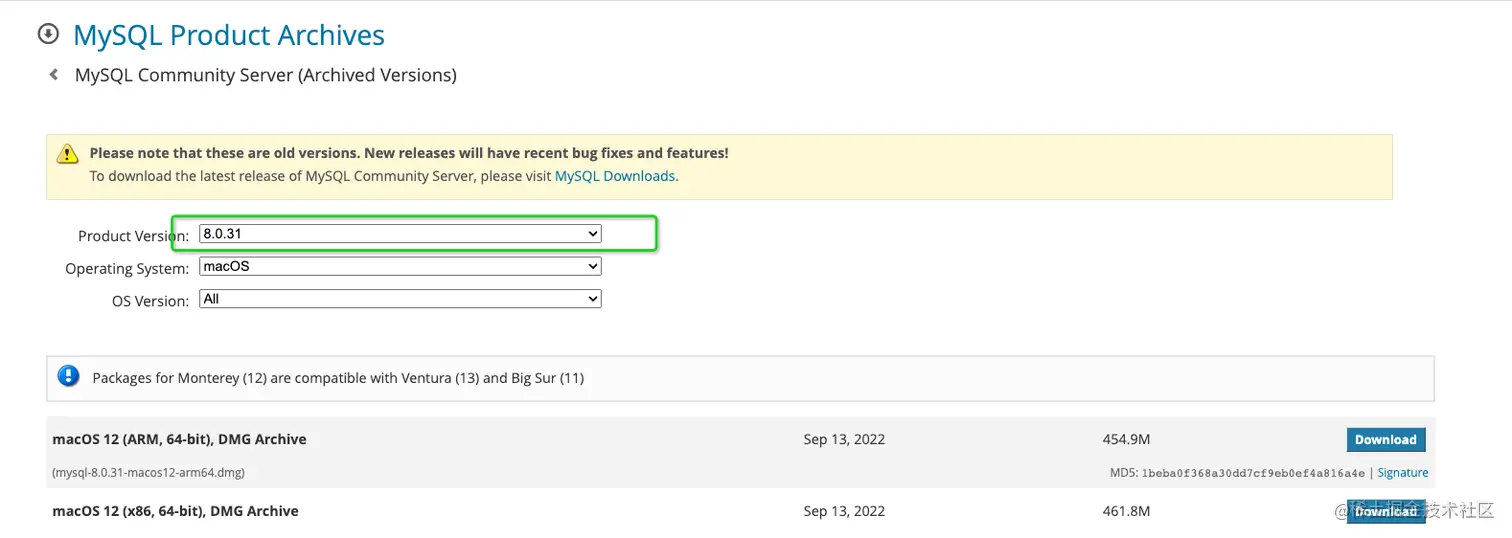This screenshot has width=1512, height=538.
Task: Click the MySQL Product Archives heading
Action: pyautogui.click(x=229, y=35)
